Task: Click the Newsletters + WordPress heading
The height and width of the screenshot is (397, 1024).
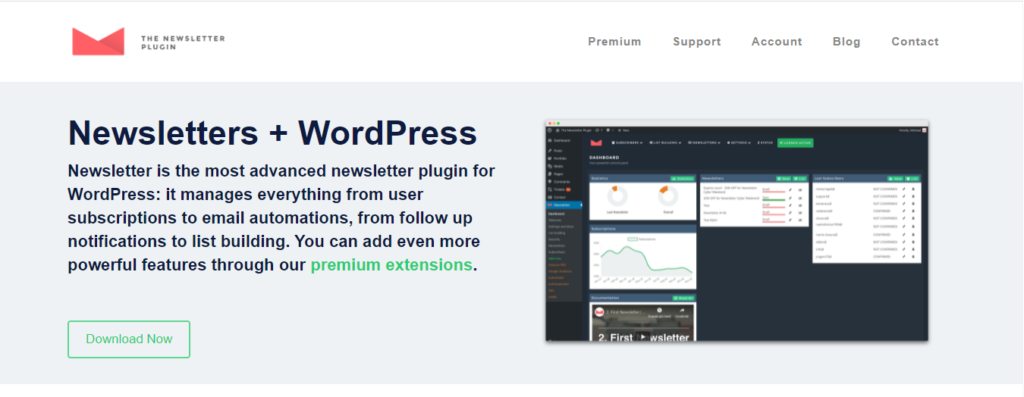Action: pos(272,133)
